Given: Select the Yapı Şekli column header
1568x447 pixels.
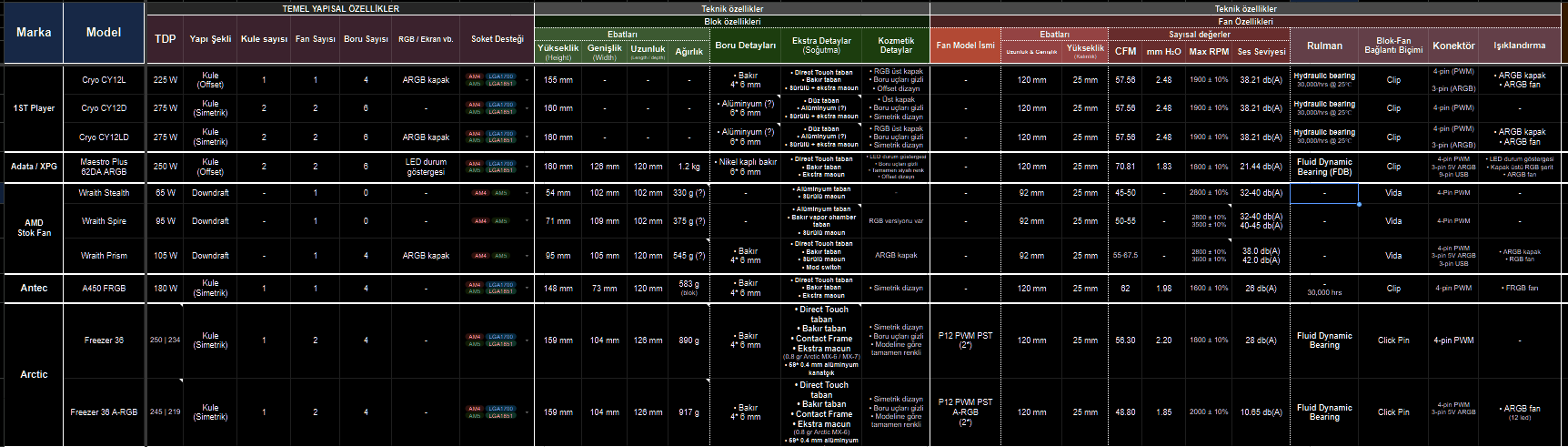Looking at the screenshot, I should pyautogui.click(x=210, y=39).
